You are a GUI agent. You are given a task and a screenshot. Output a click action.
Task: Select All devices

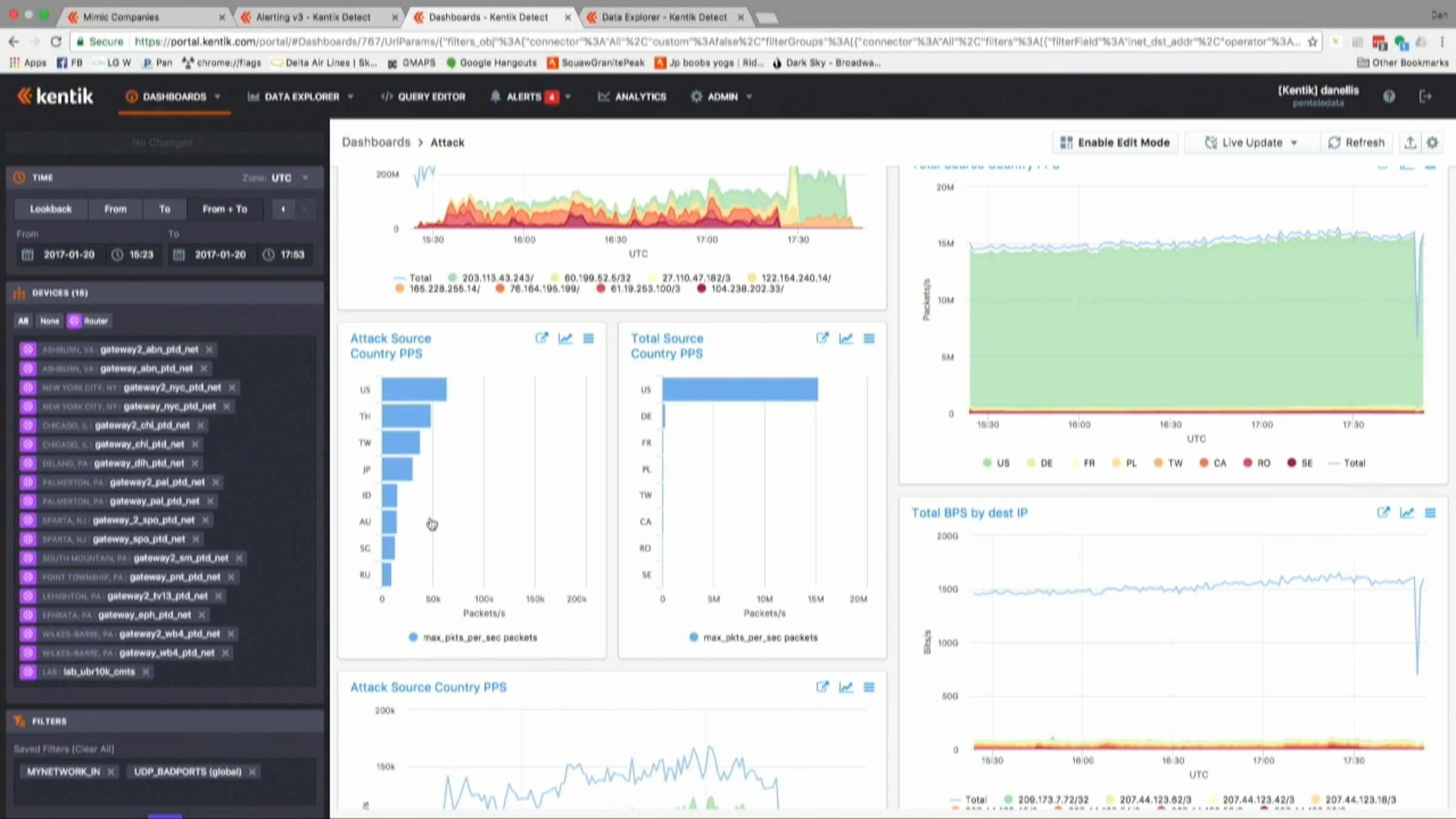23,321
